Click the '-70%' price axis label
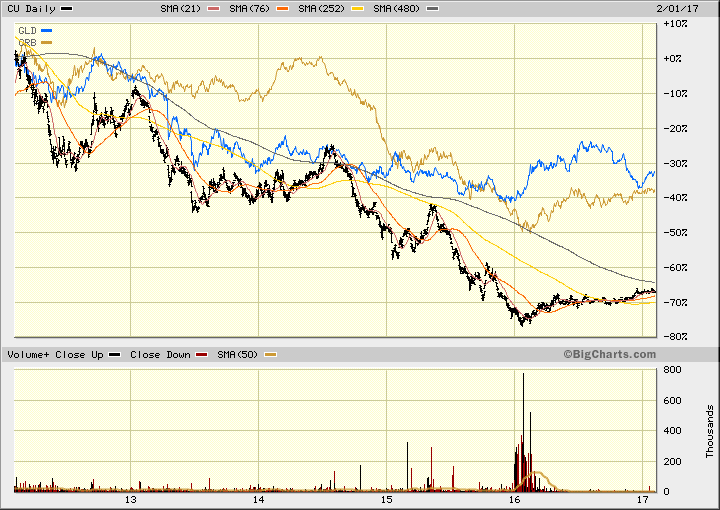The width and height of the screenshot is (720, 510). pos(675,303)
